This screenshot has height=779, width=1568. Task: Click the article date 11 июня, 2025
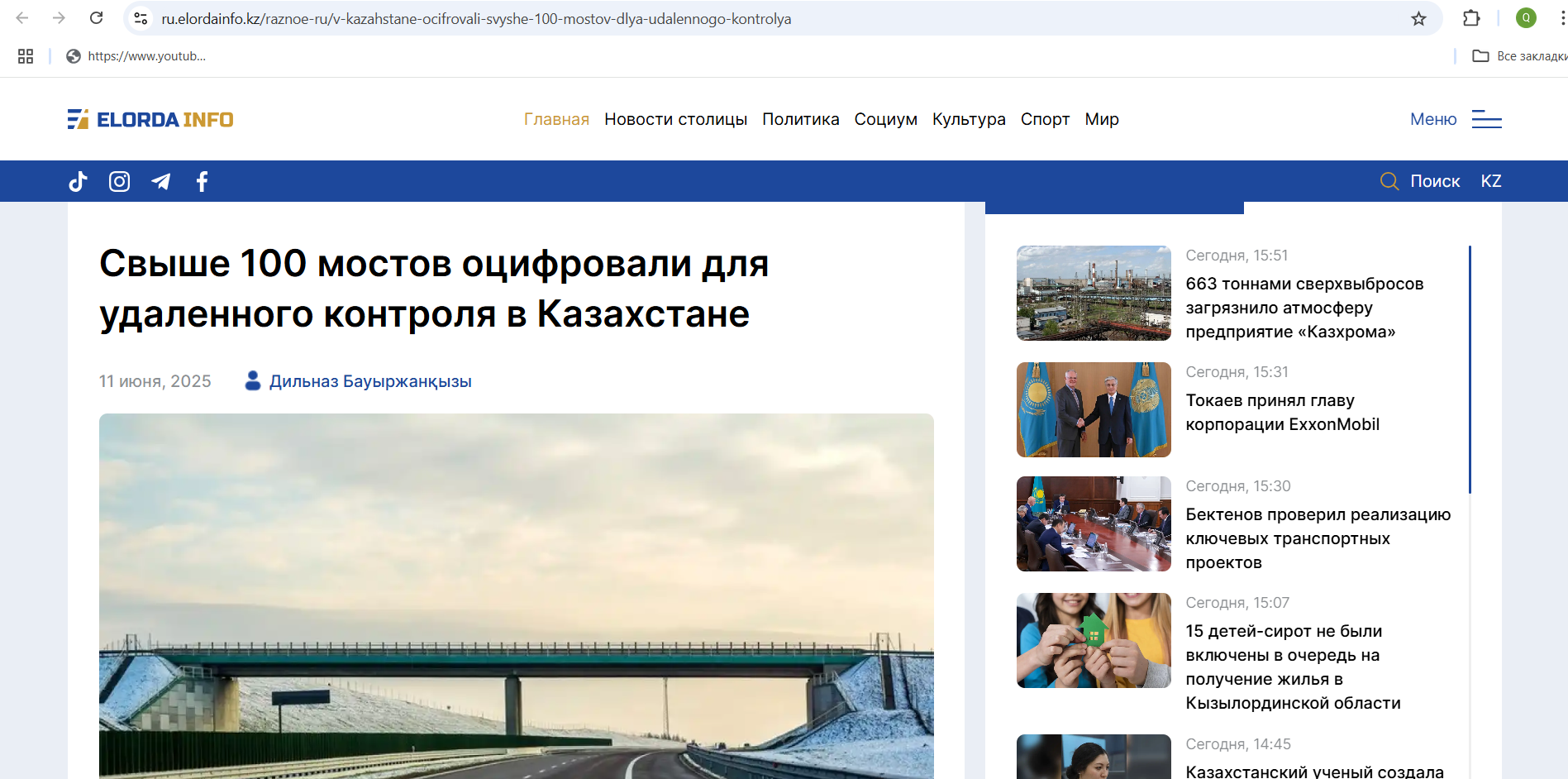pyautogui.click(x=155, y=381)
